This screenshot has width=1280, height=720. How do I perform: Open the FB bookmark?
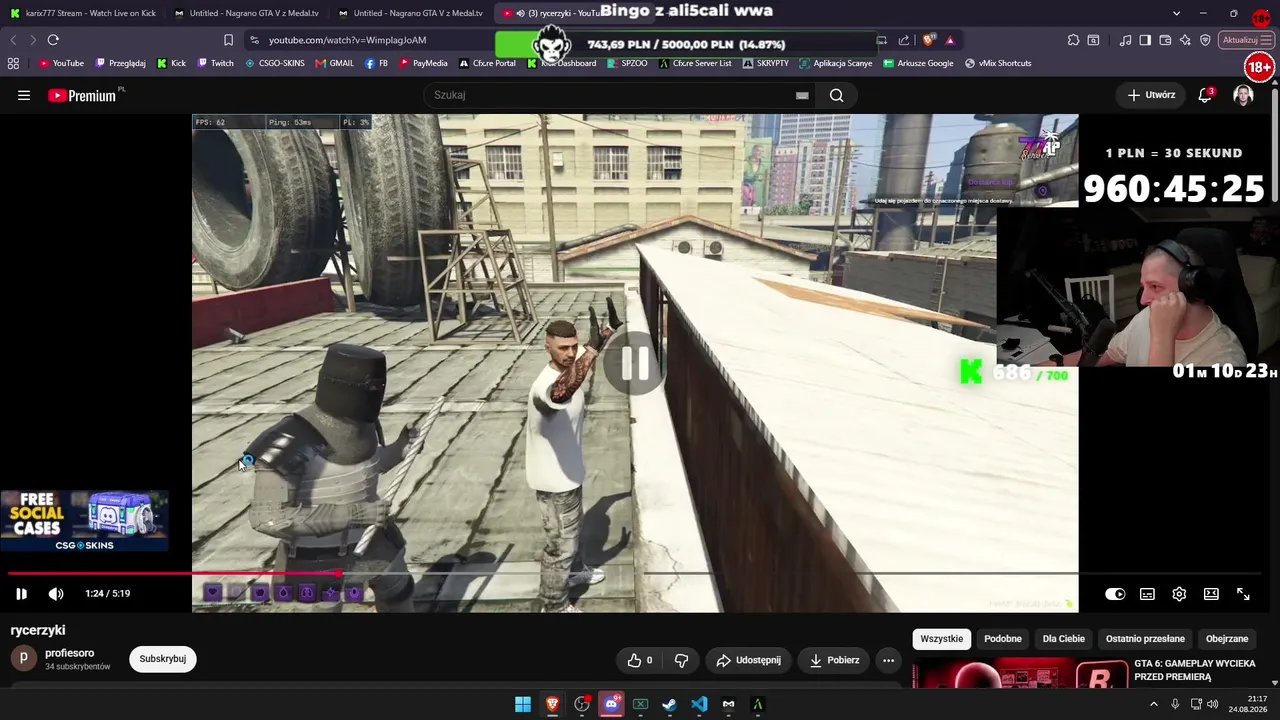tap(376, 63)
